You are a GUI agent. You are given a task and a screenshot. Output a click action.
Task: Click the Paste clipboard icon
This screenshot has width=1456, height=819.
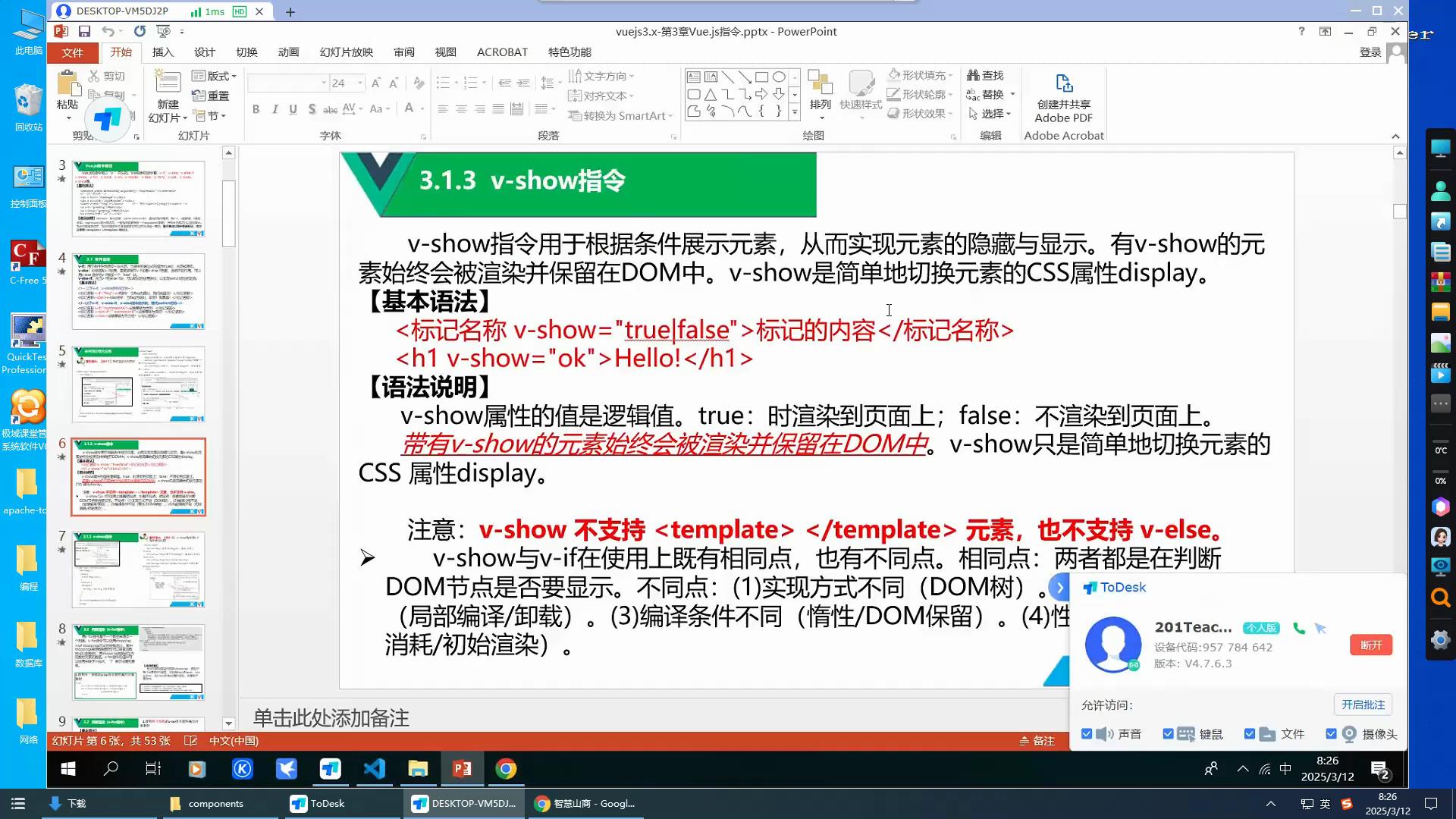tap(67, 85)
